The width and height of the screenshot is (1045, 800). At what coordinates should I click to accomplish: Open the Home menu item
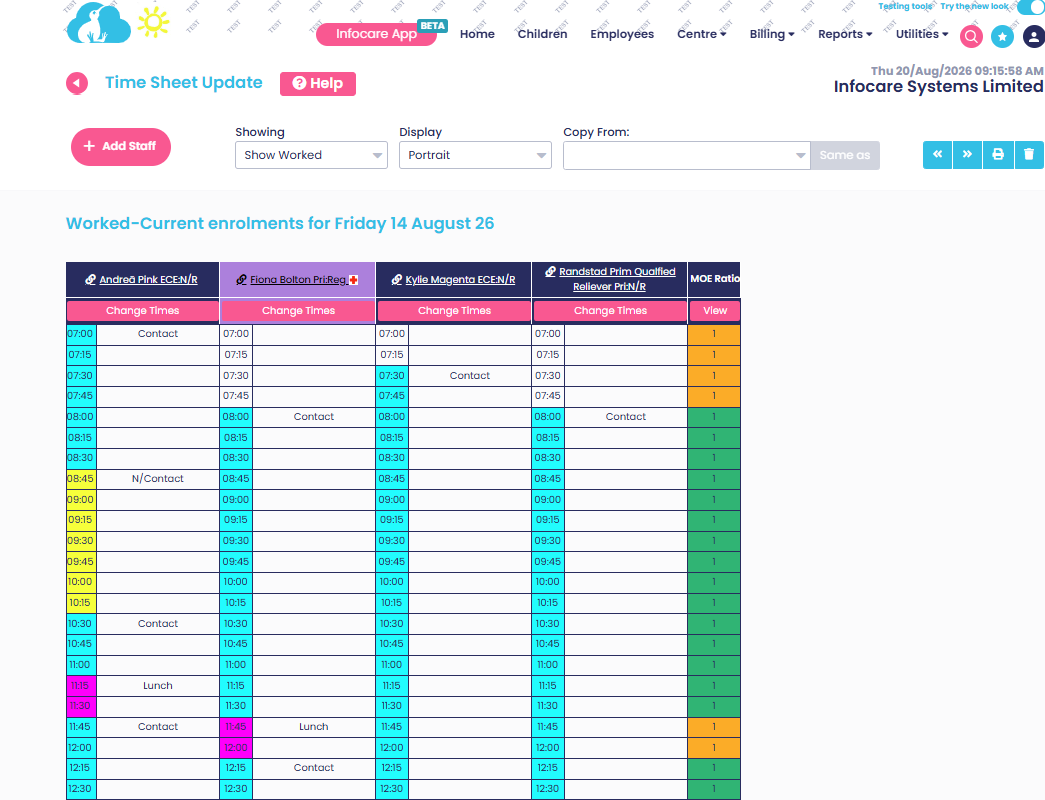[x=477, y=34]
